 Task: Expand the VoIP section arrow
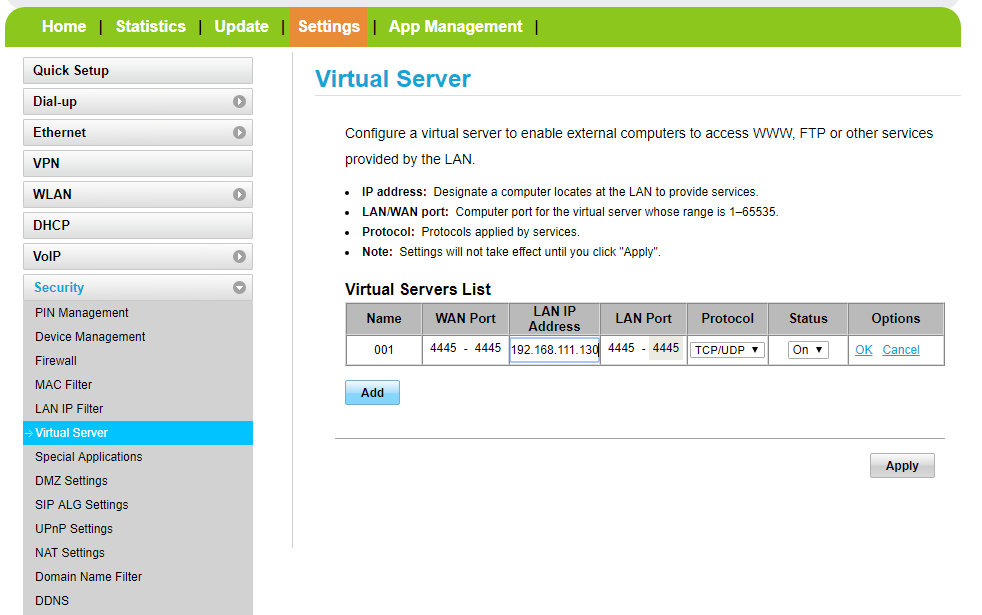pos(239,257)
